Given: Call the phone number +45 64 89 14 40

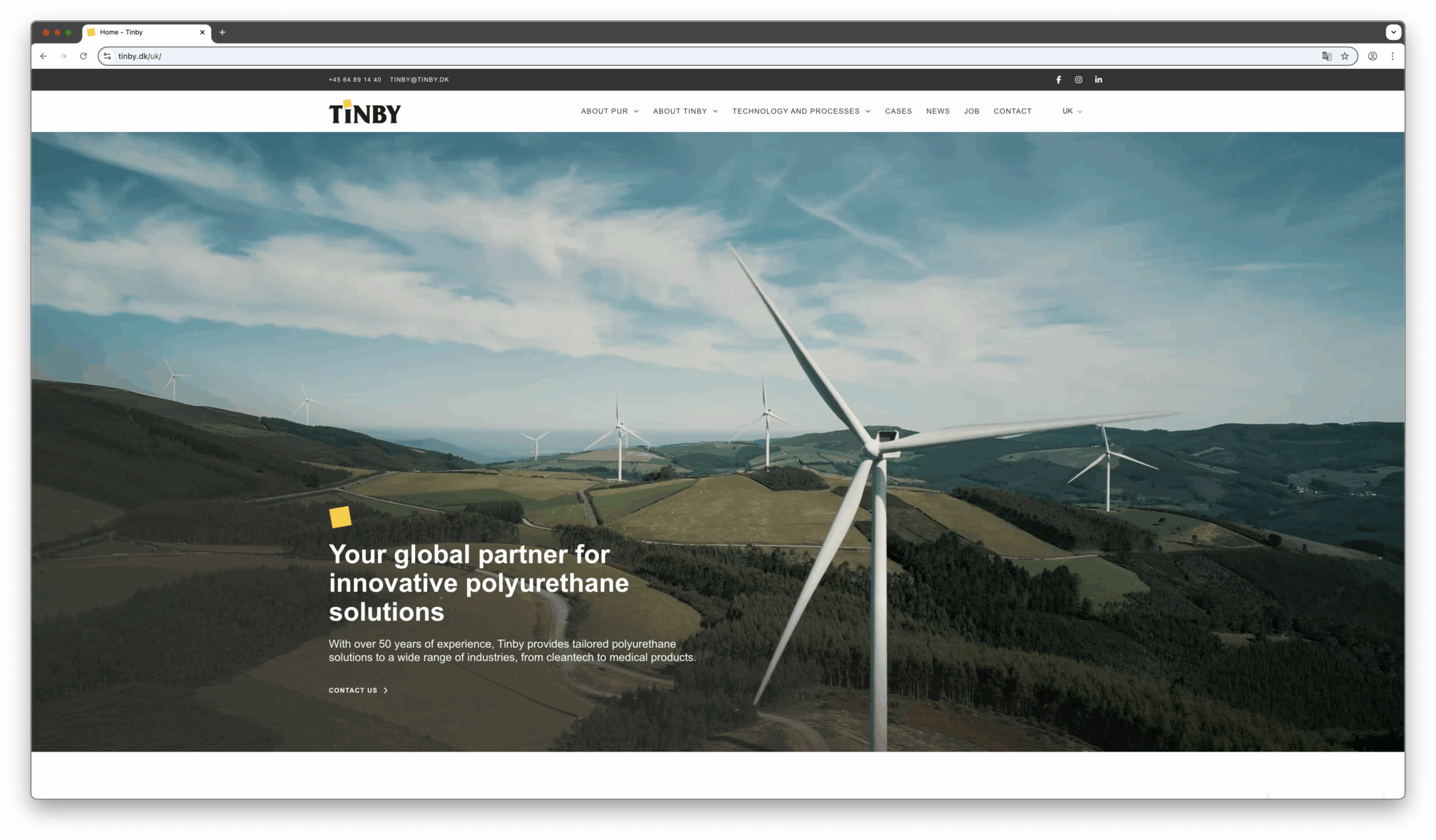Looking at the screenshot, I should click(x=355, y=80).
